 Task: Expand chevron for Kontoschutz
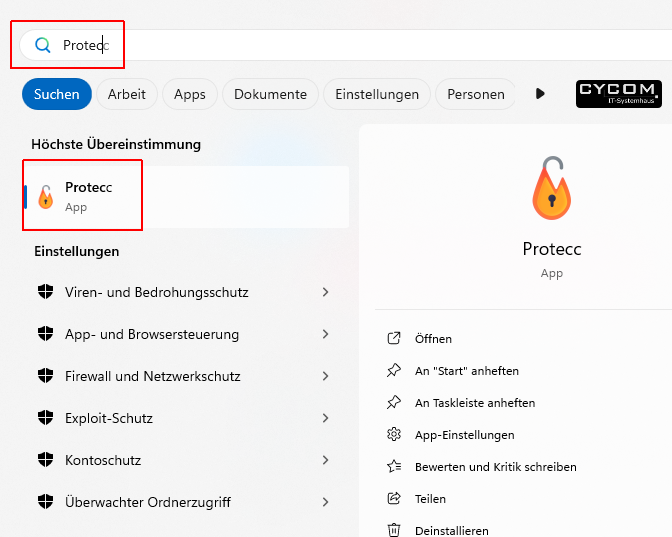click(326, 460)
